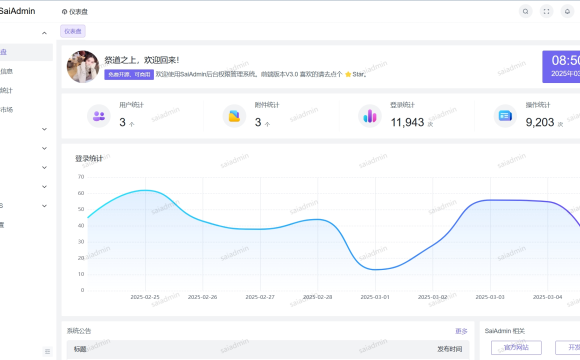Click the user avatar photo
Image resolution: width=580 pixels, height=360 pixels.
pyautogui.click(x=83, y=67)
